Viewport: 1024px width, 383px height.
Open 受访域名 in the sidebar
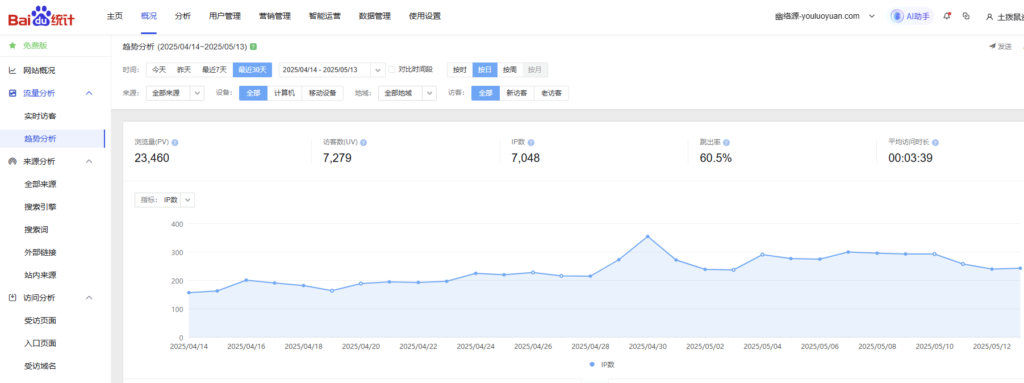tap(40, 365)
